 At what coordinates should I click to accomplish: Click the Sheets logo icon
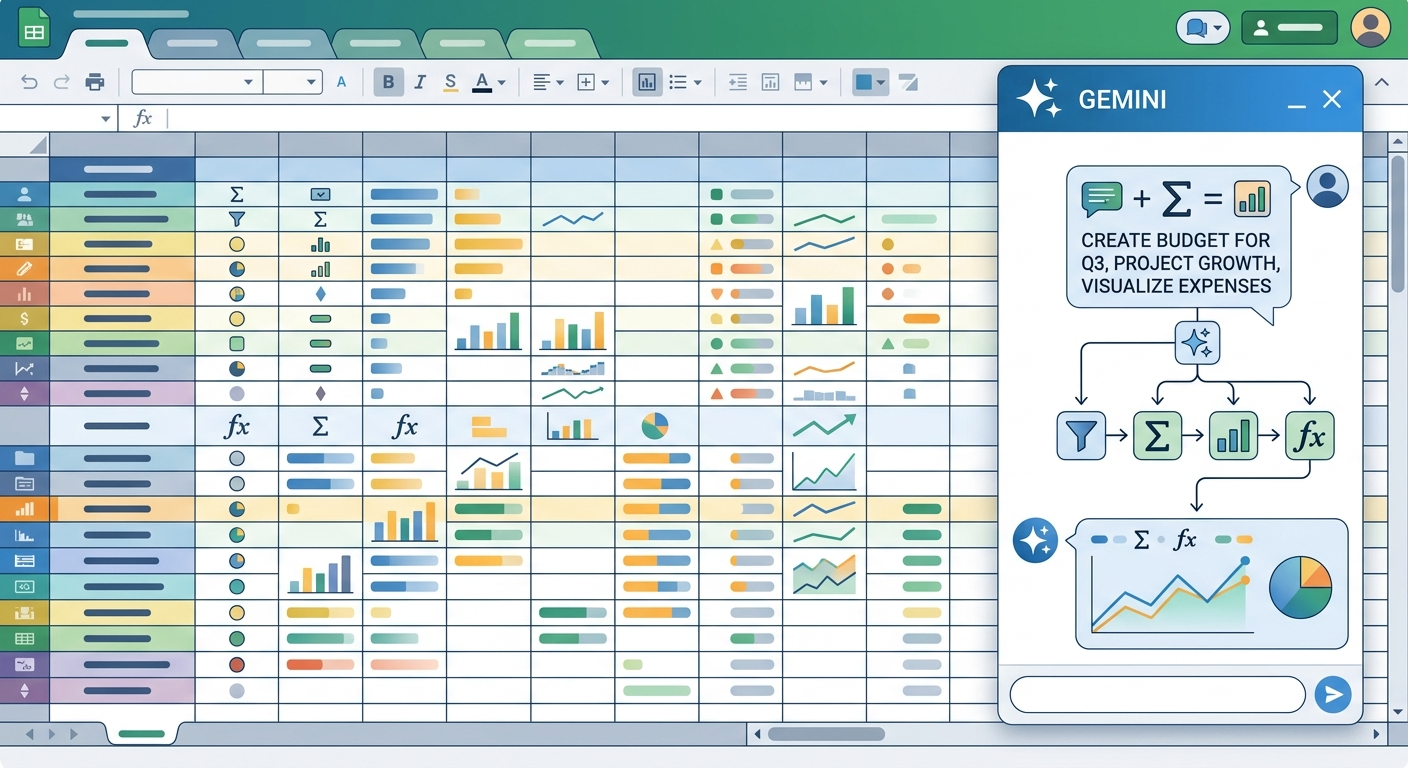[x=35, y=28]
